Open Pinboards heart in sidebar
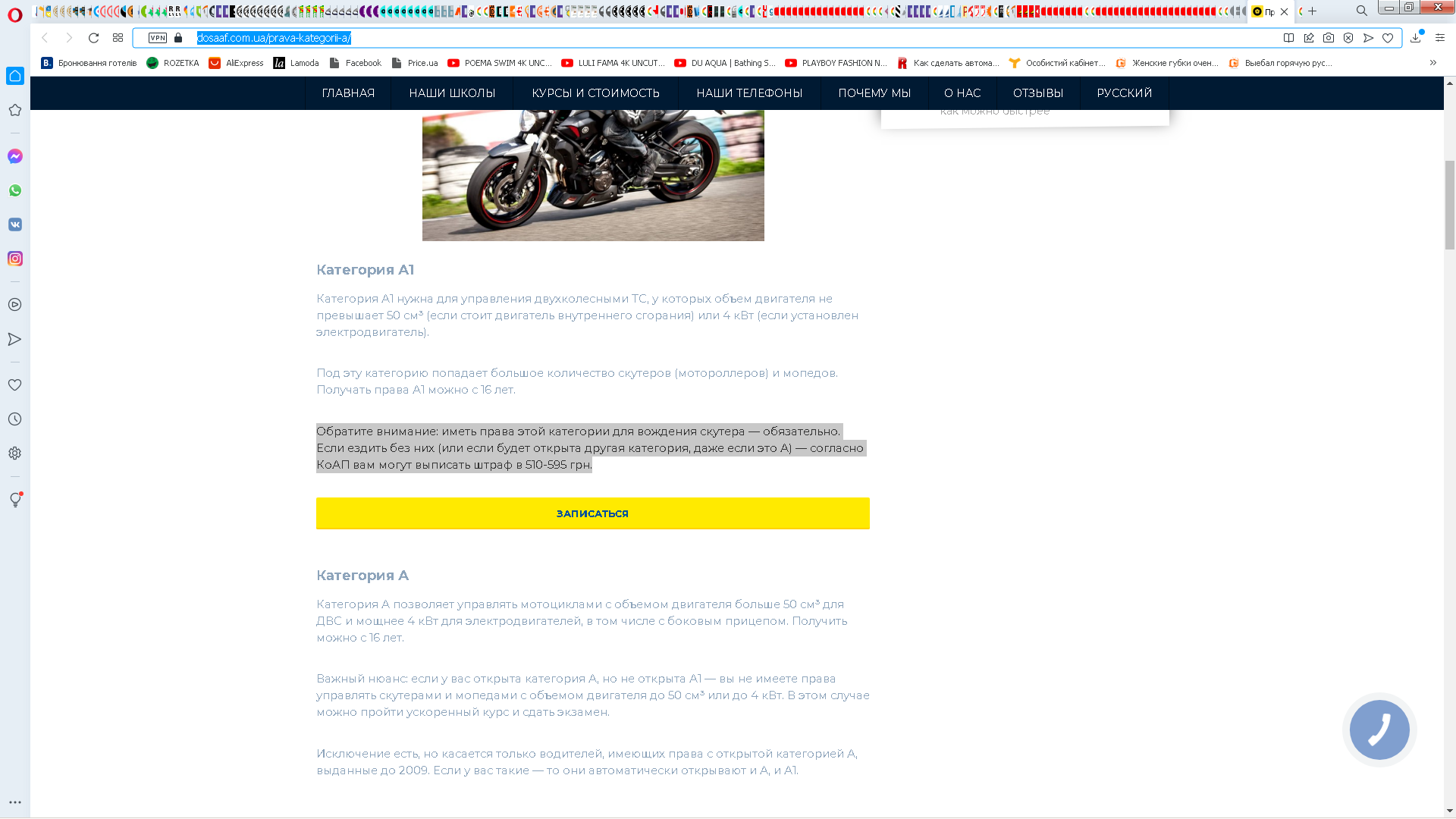Screen dimensions: 1456x819 (15, 385)
